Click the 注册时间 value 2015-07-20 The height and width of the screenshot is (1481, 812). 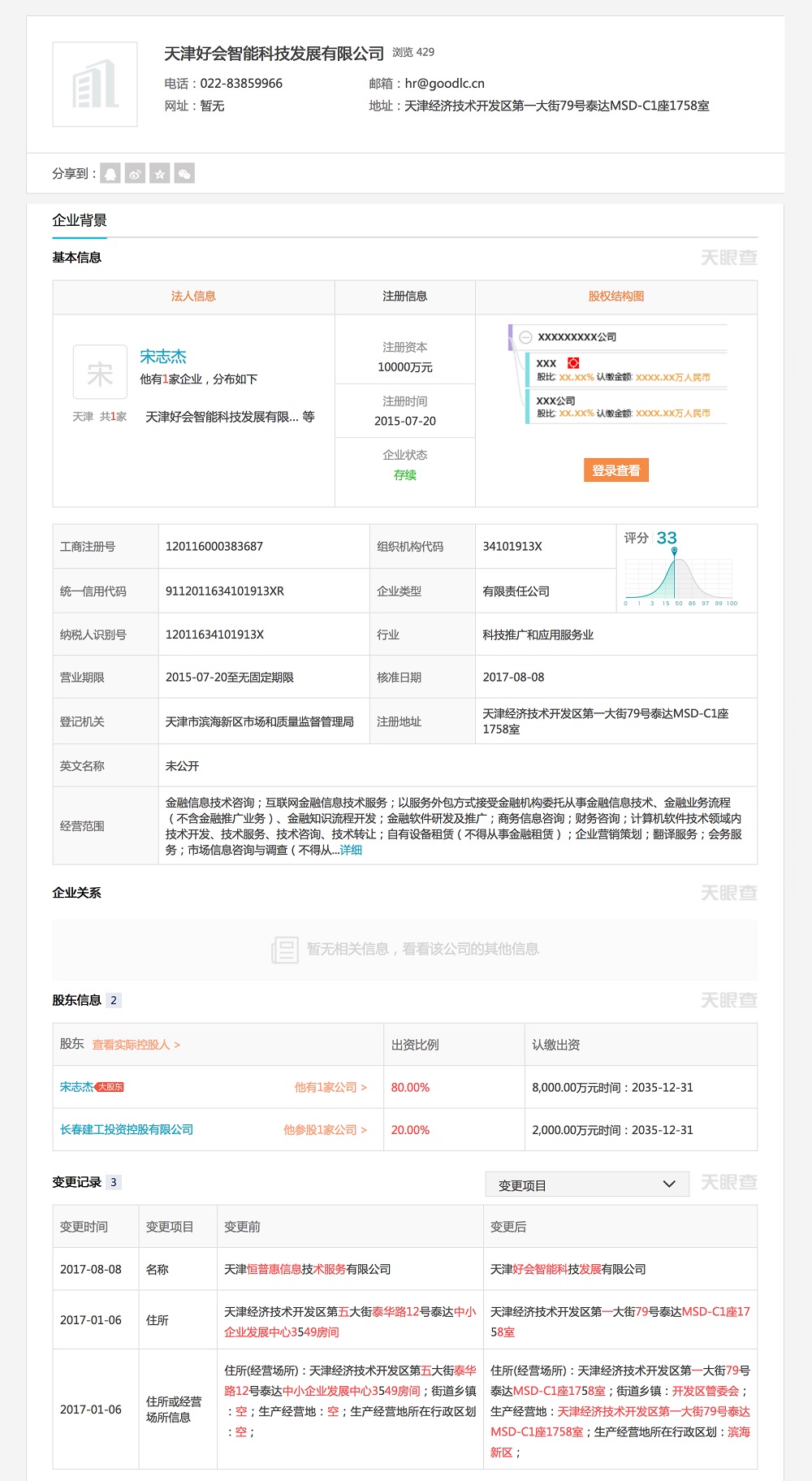click(x=405, y=421)
